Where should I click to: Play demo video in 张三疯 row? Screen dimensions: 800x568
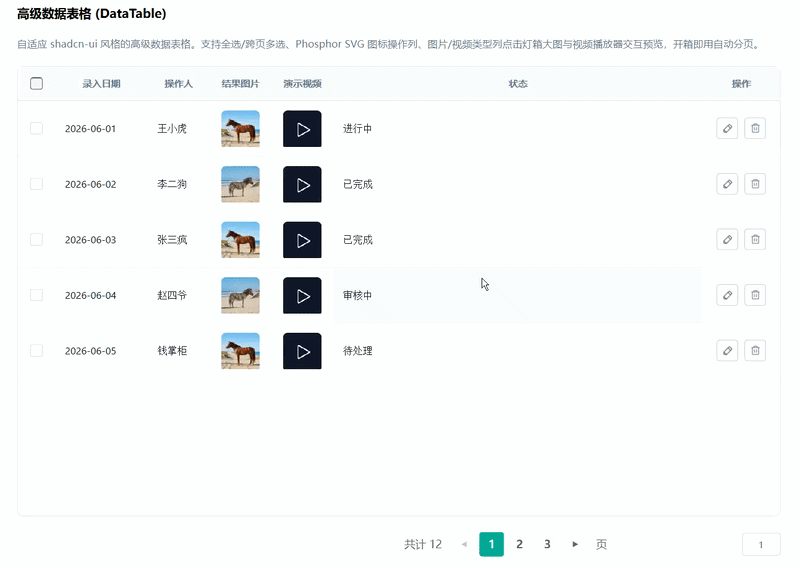302,240
